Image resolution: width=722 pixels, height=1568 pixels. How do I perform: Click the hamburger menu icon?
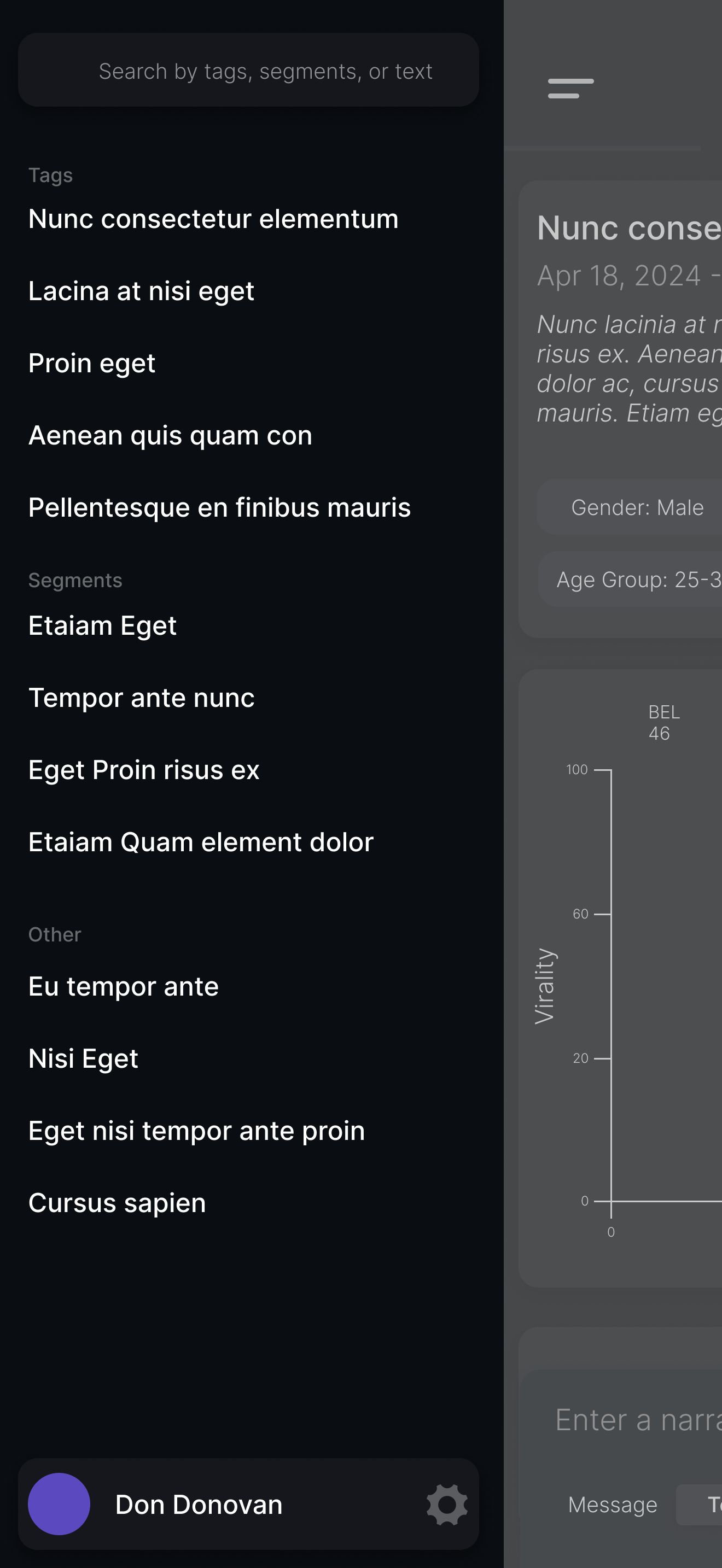coord(570,88)
